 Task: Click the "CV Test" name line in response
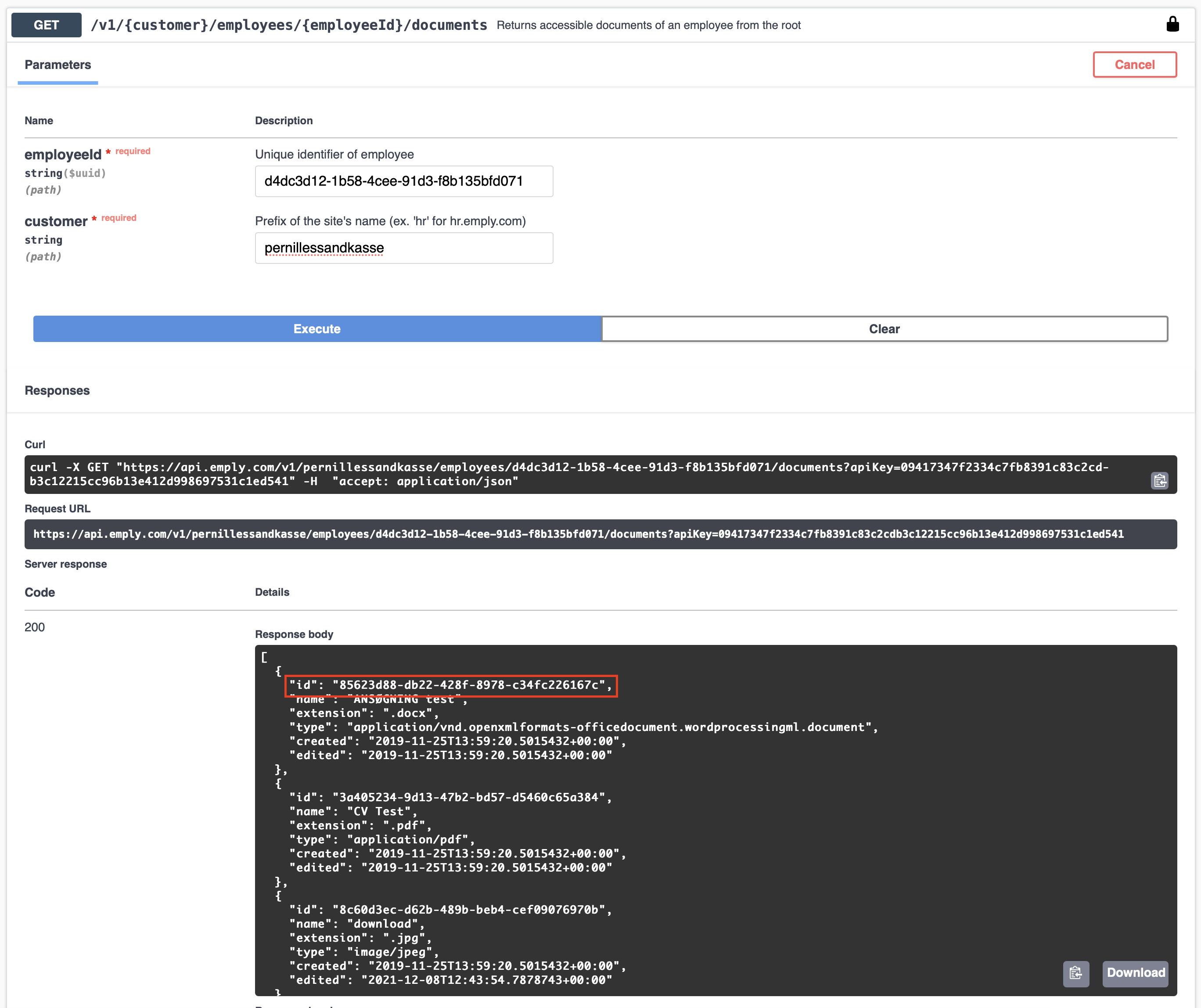pos(353,812)
